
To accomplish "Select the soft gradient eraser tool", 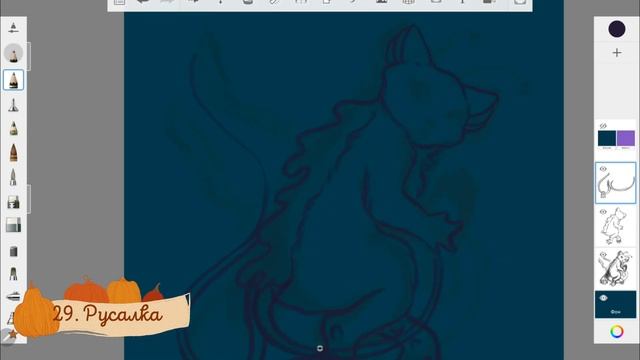I will pos(13,225).
